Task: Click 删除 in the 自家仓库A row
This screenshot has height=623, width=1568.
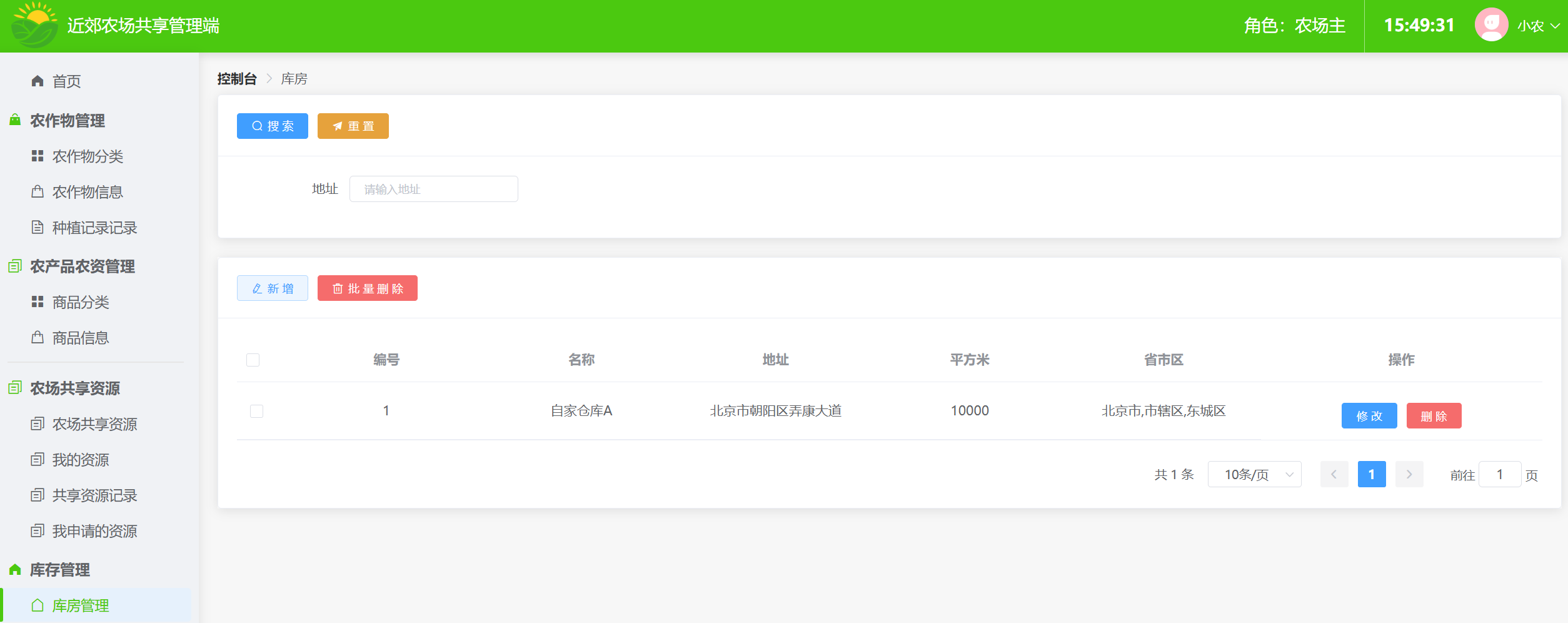Action: (x=1434, y=416)
